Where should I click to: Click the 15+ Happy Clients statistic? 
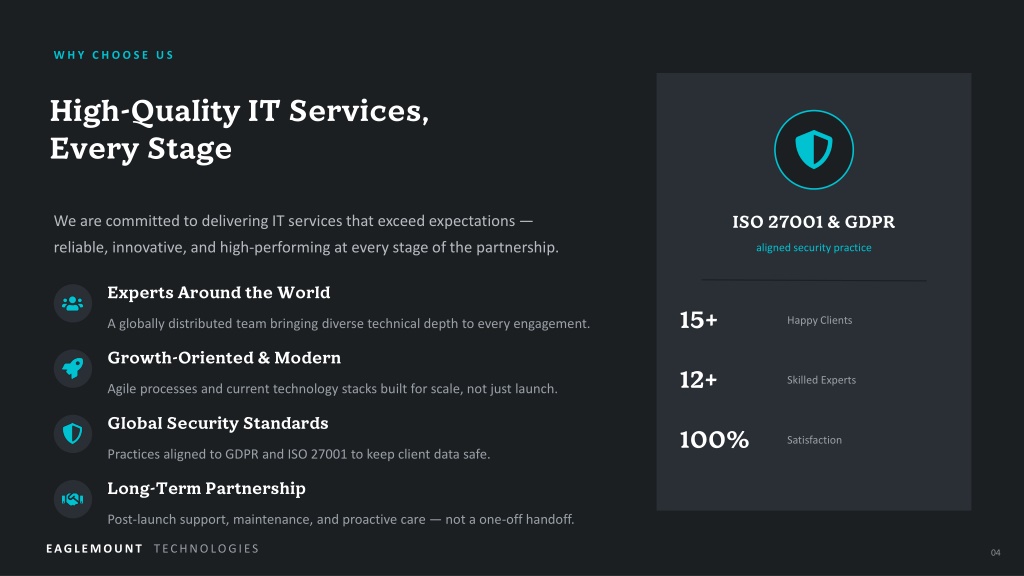[x=766, y=320]
